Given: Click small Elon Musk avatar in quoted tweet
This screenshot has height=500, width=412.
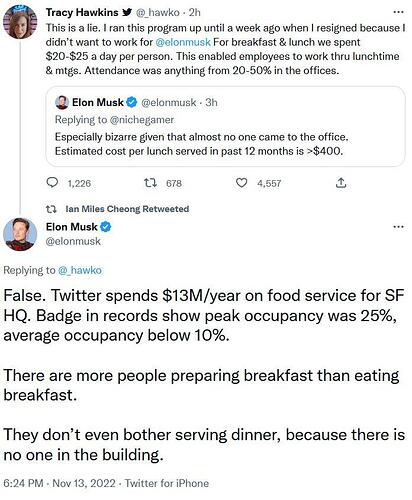Looking at the screenshot, I should point(62,102).
